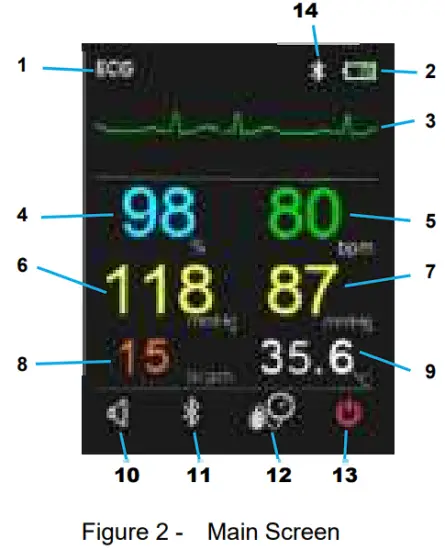The image size is (445, 550).
Task: Toggle Bluetooth in the bottom bar
Action: (x=192, y=412)
